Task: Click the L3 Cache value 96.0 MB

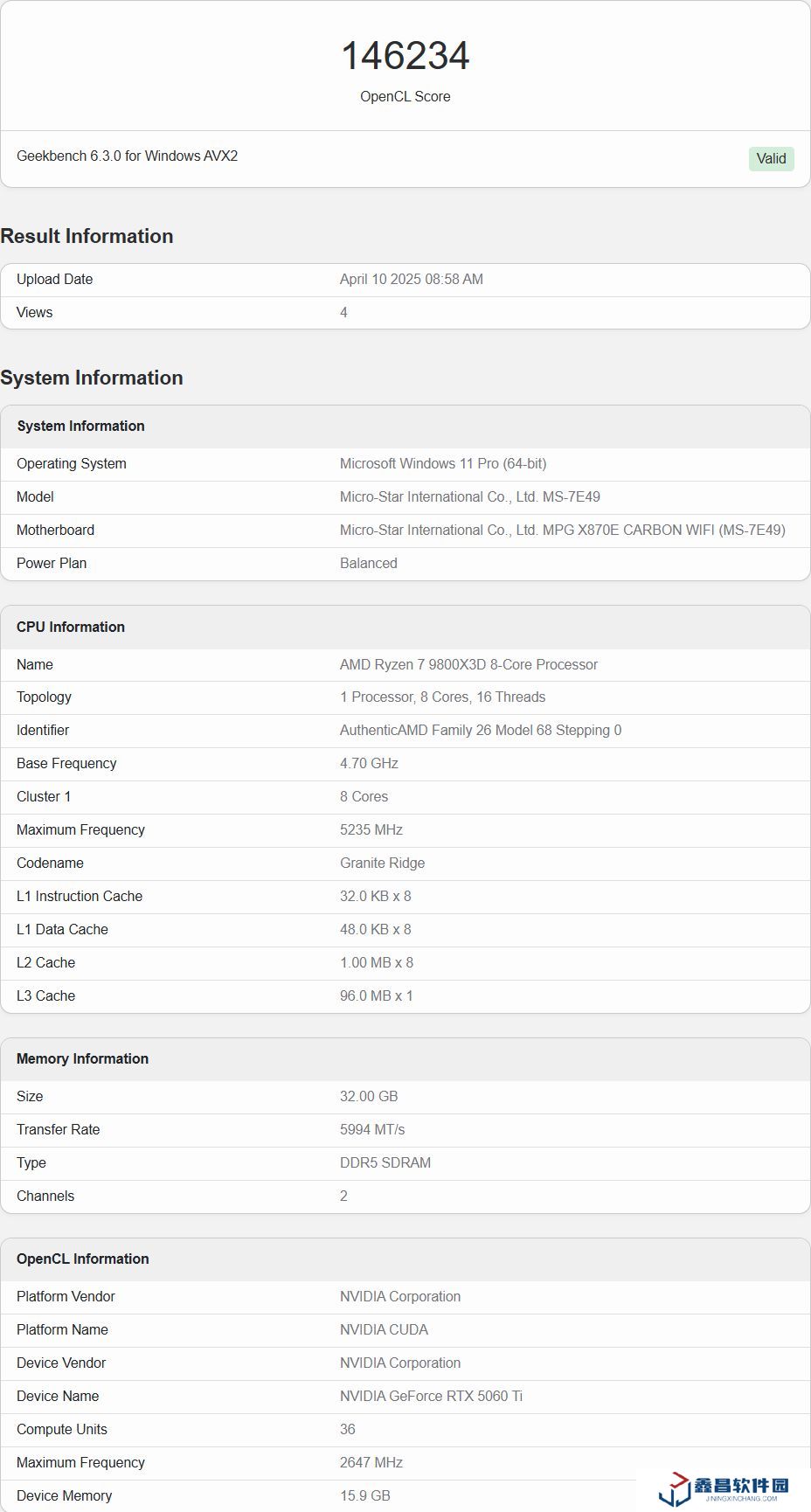Action: tap(376, 995)
